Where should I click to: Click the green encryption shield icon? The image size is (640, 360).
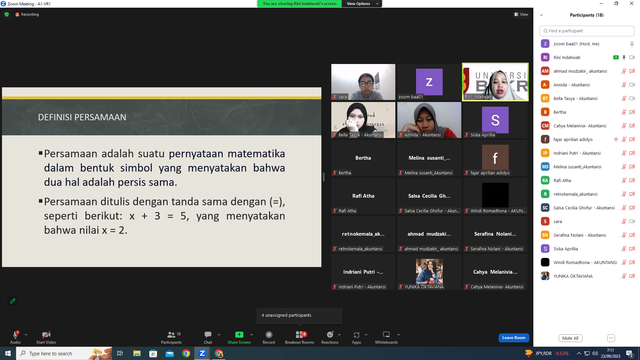coord(7,14)
